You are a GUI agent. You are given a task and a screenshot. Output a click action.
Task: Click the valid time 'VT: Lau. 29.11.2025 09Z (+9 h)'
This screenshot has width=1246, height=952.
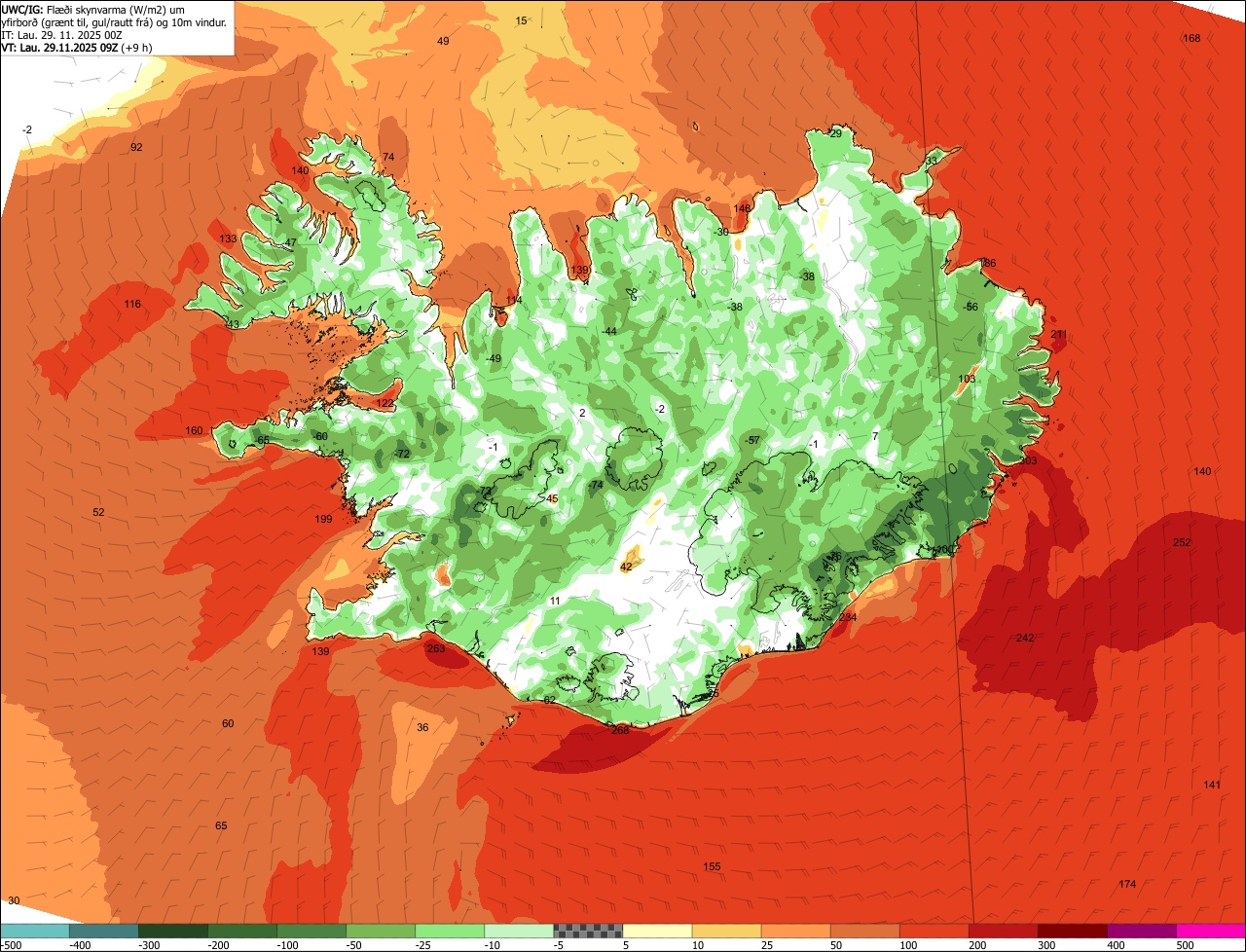tap(77, 47)
